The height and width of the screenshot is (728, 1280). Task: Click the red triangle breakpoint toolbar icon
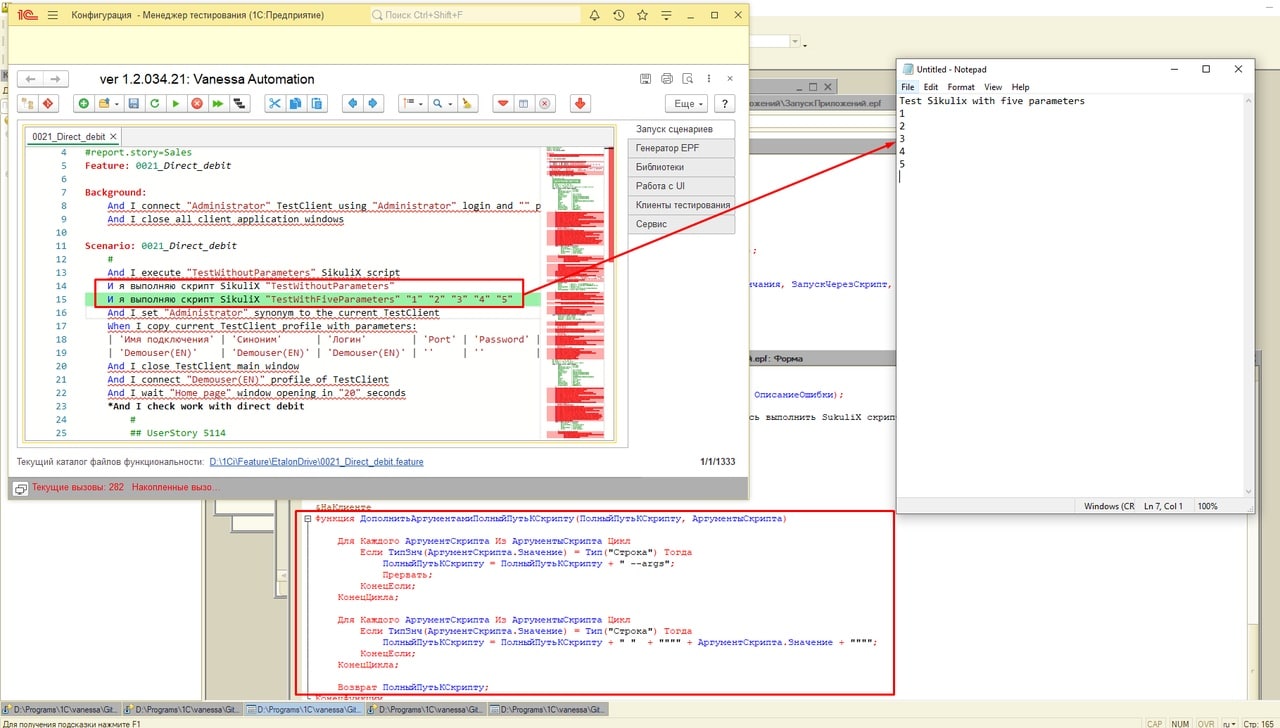click(503, 103)
